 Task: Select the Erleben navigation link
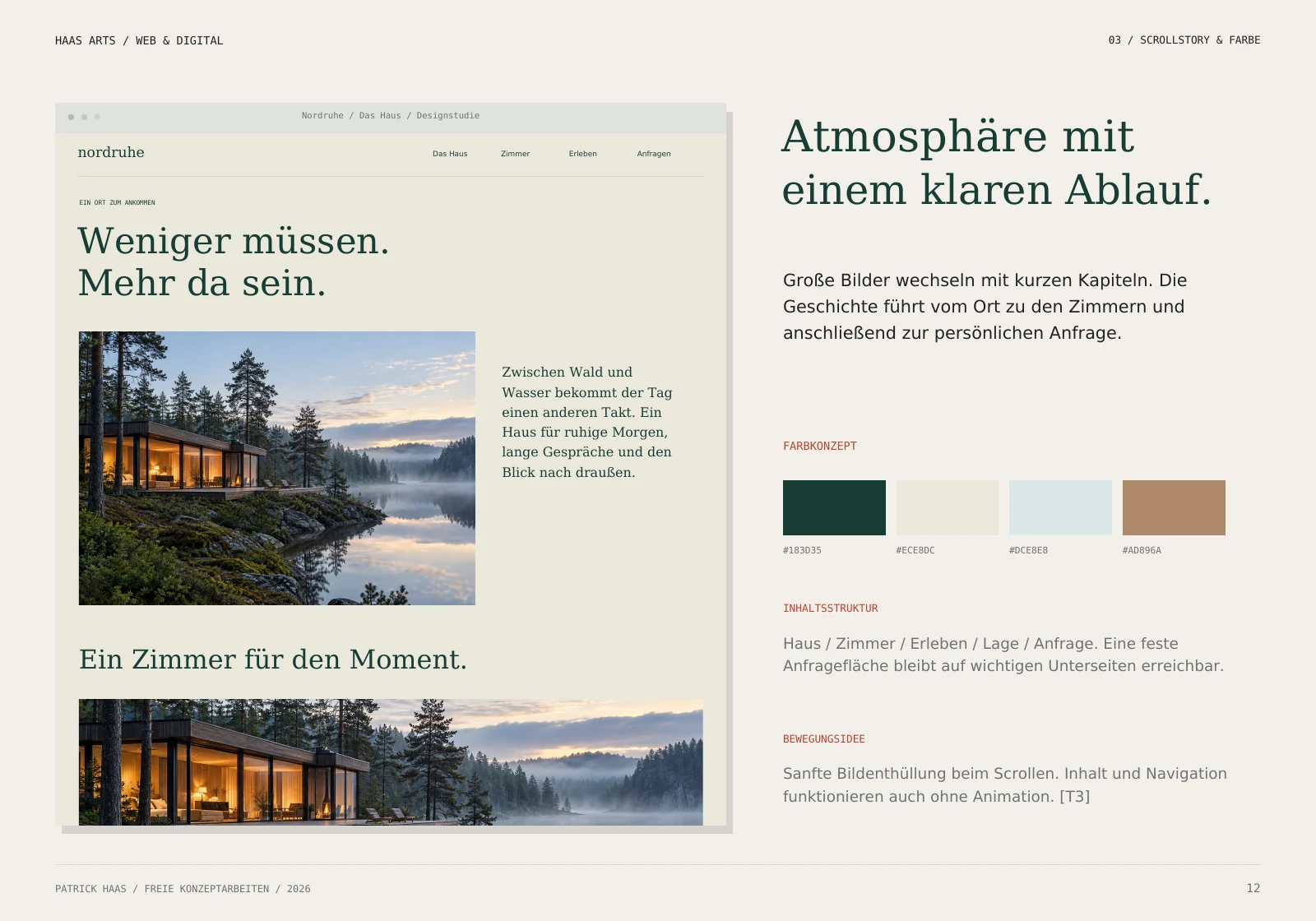tap(582, 154)
